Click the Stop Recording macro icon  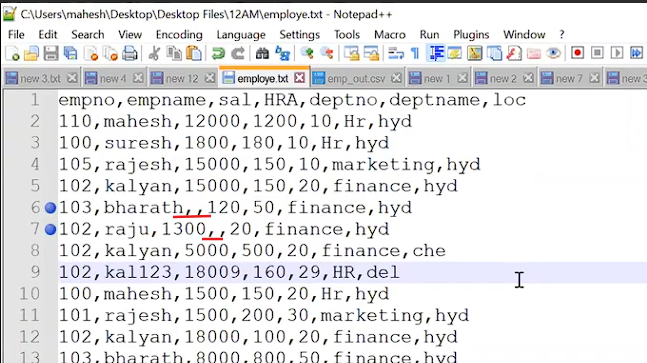click(x=597, y=53)
